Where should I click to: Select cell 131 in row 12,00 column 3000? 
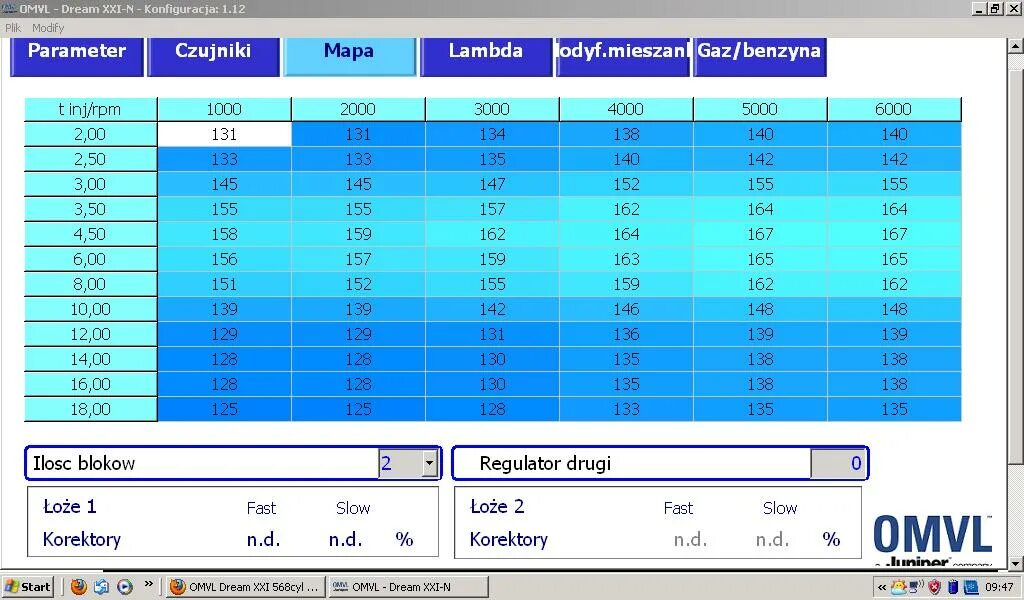tap(492, 334)
